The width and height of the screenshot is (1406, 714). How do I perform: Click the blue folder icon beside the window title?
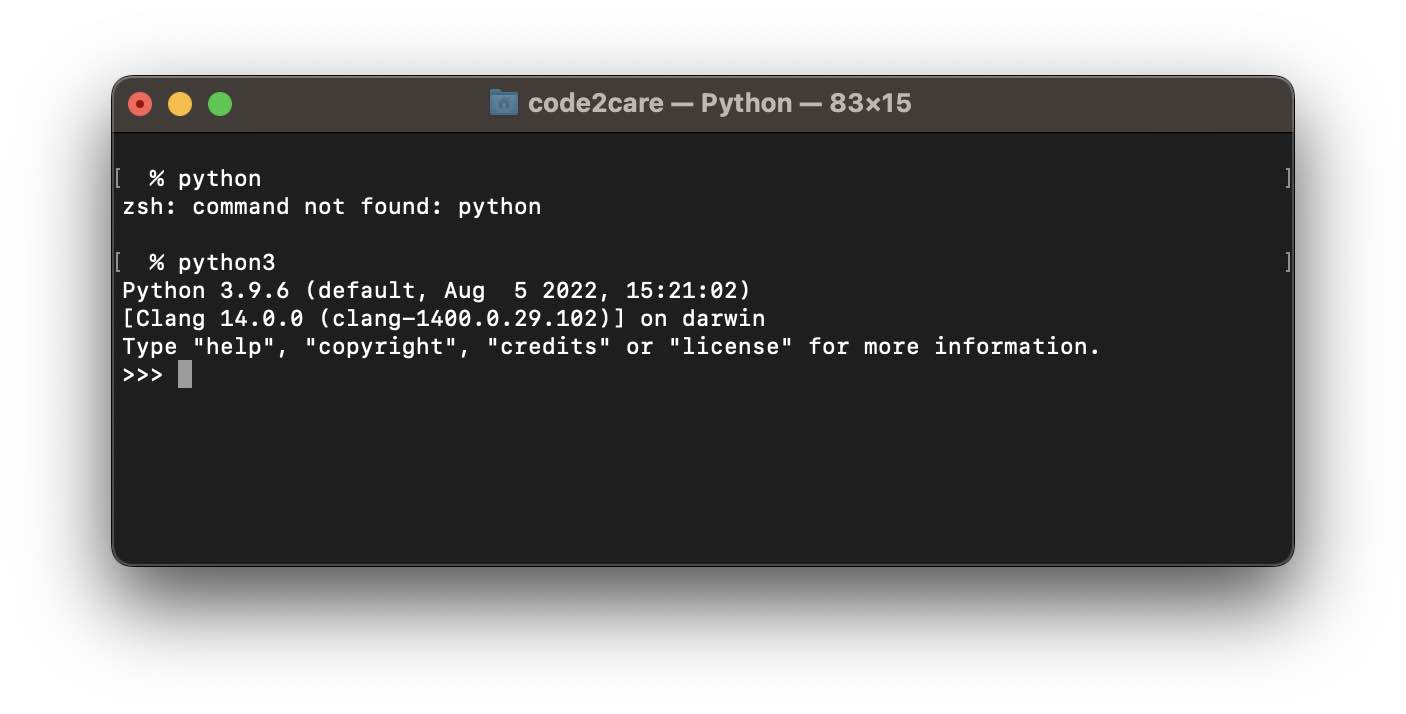503,102
